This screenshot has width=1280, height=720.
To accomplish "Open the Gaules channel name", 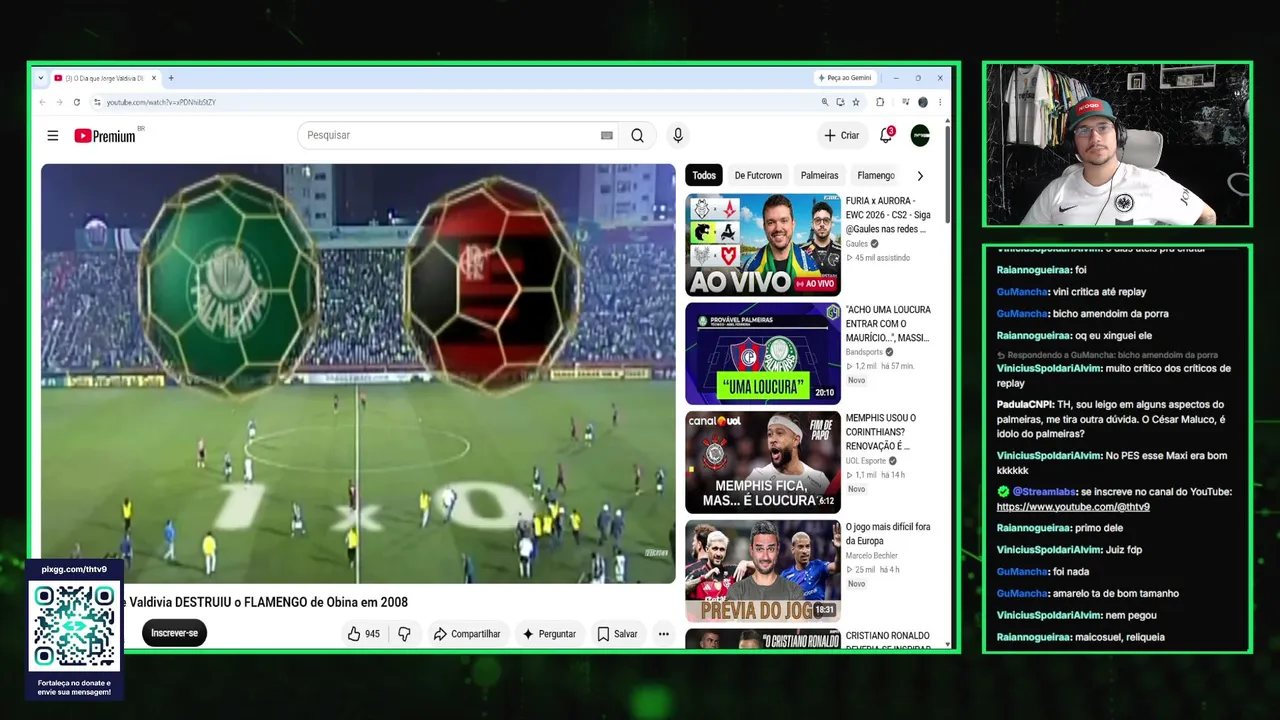I will point(857,244).
